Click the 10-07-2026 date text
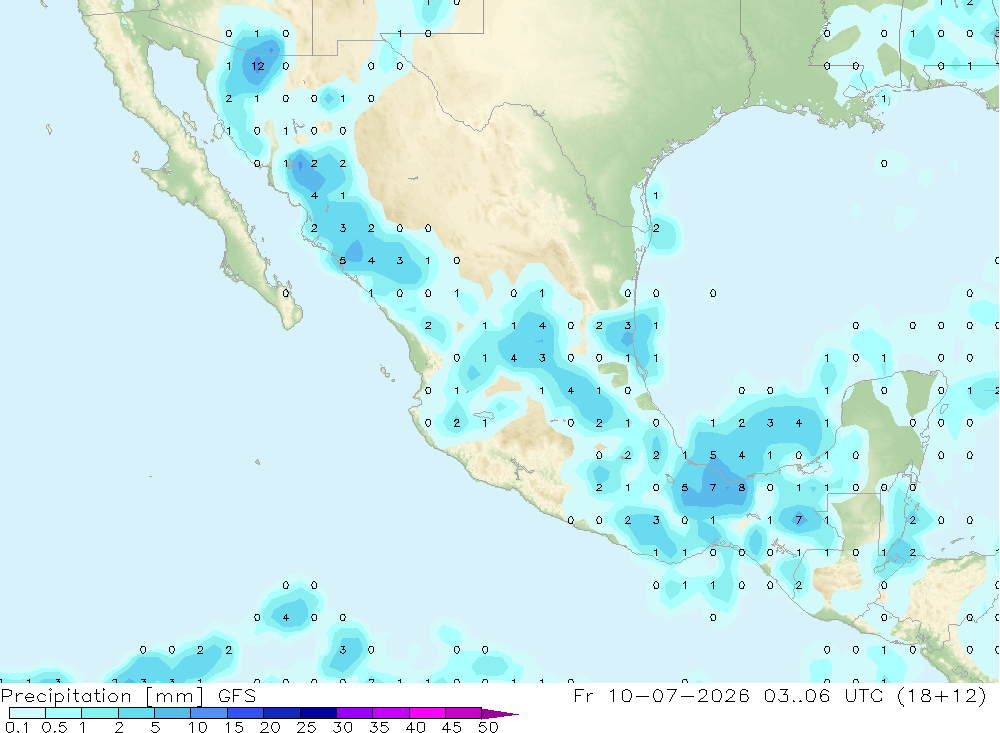Viewport: 1000px width, 733px height. (679, 695)
